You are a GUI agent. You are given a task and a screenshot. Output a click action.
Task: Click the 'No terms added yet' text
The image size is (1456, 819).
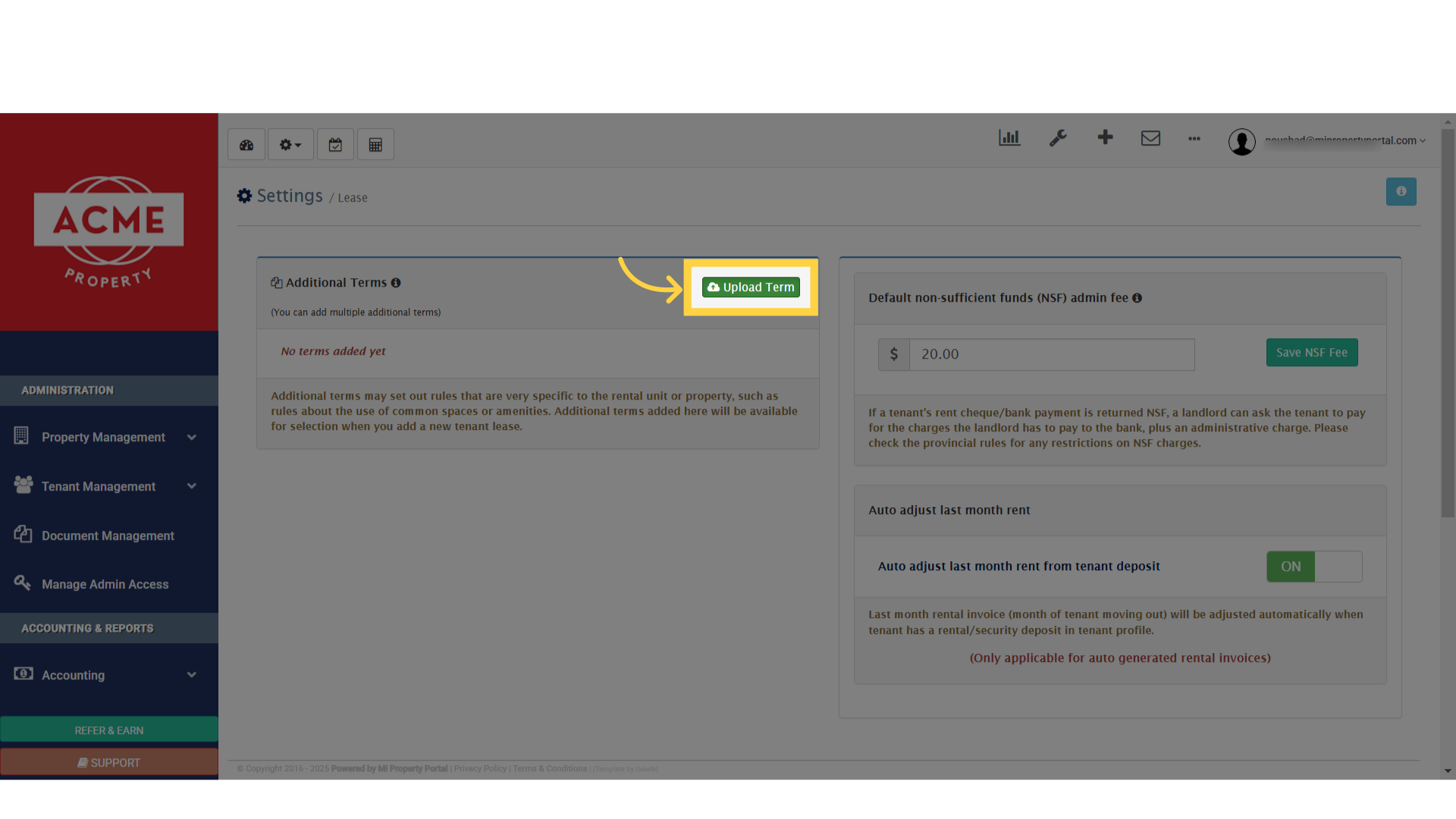(x=333, y=351)
